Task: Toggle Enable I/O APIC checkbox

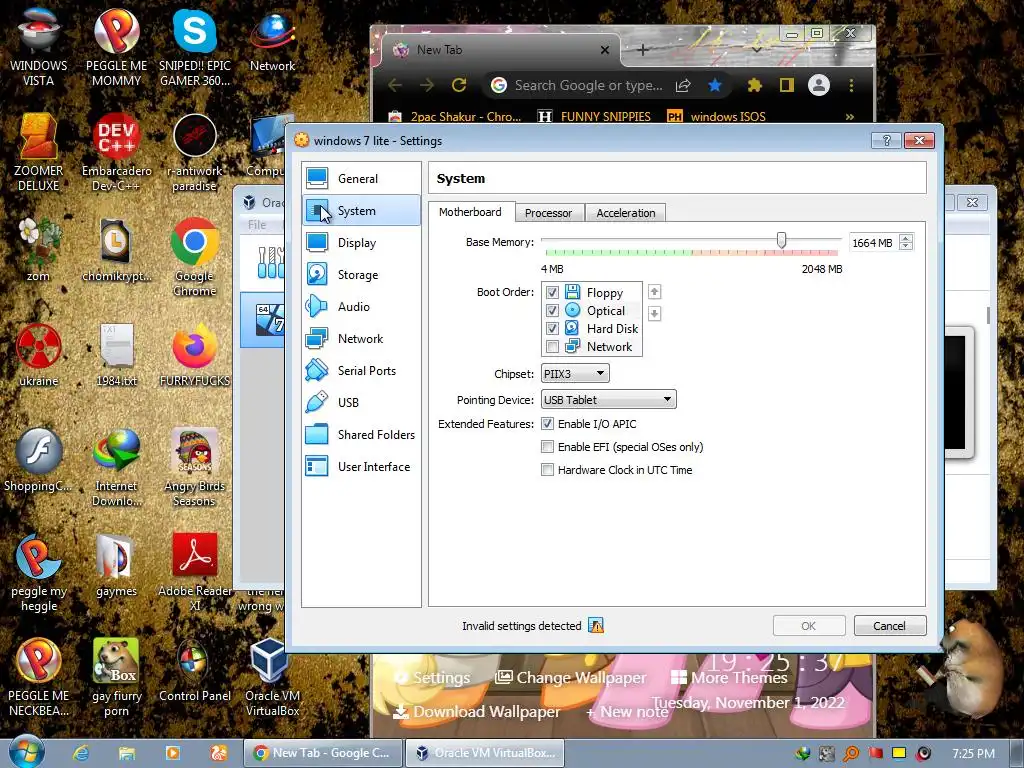Action: click(547, 424)
